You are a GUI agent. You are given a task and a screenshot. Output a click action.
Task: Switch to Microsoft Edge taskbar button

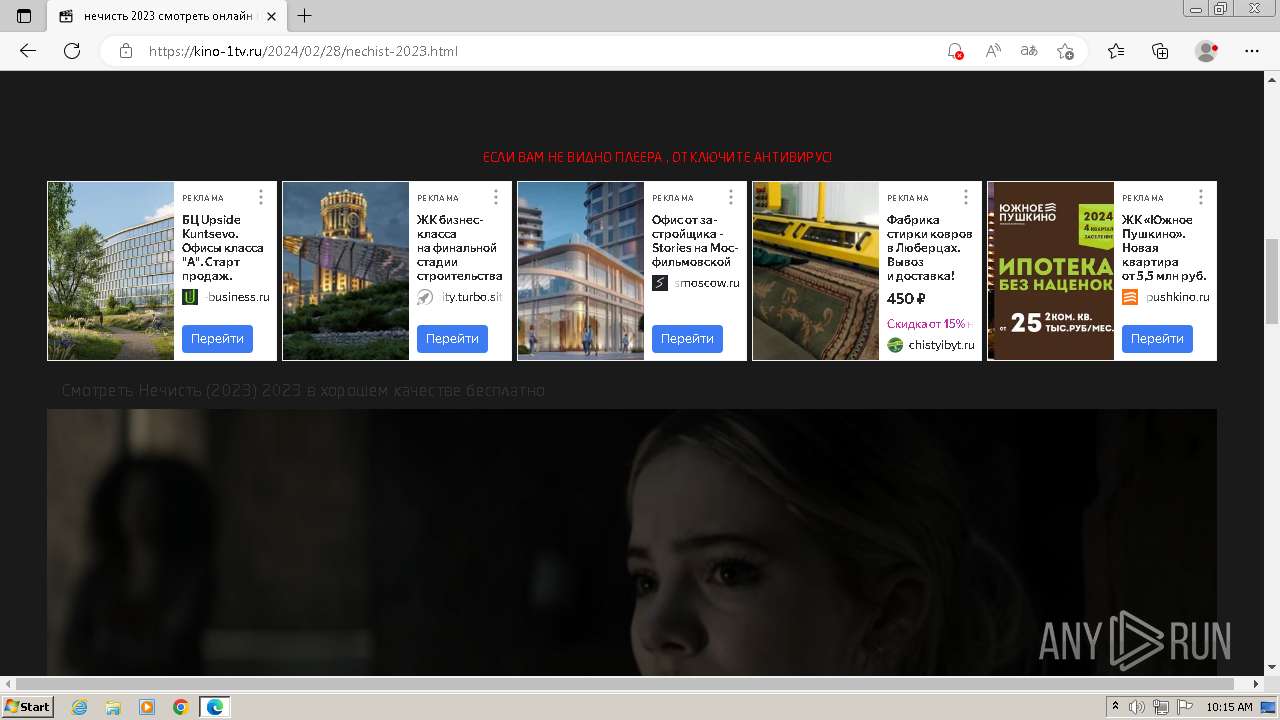215,707
